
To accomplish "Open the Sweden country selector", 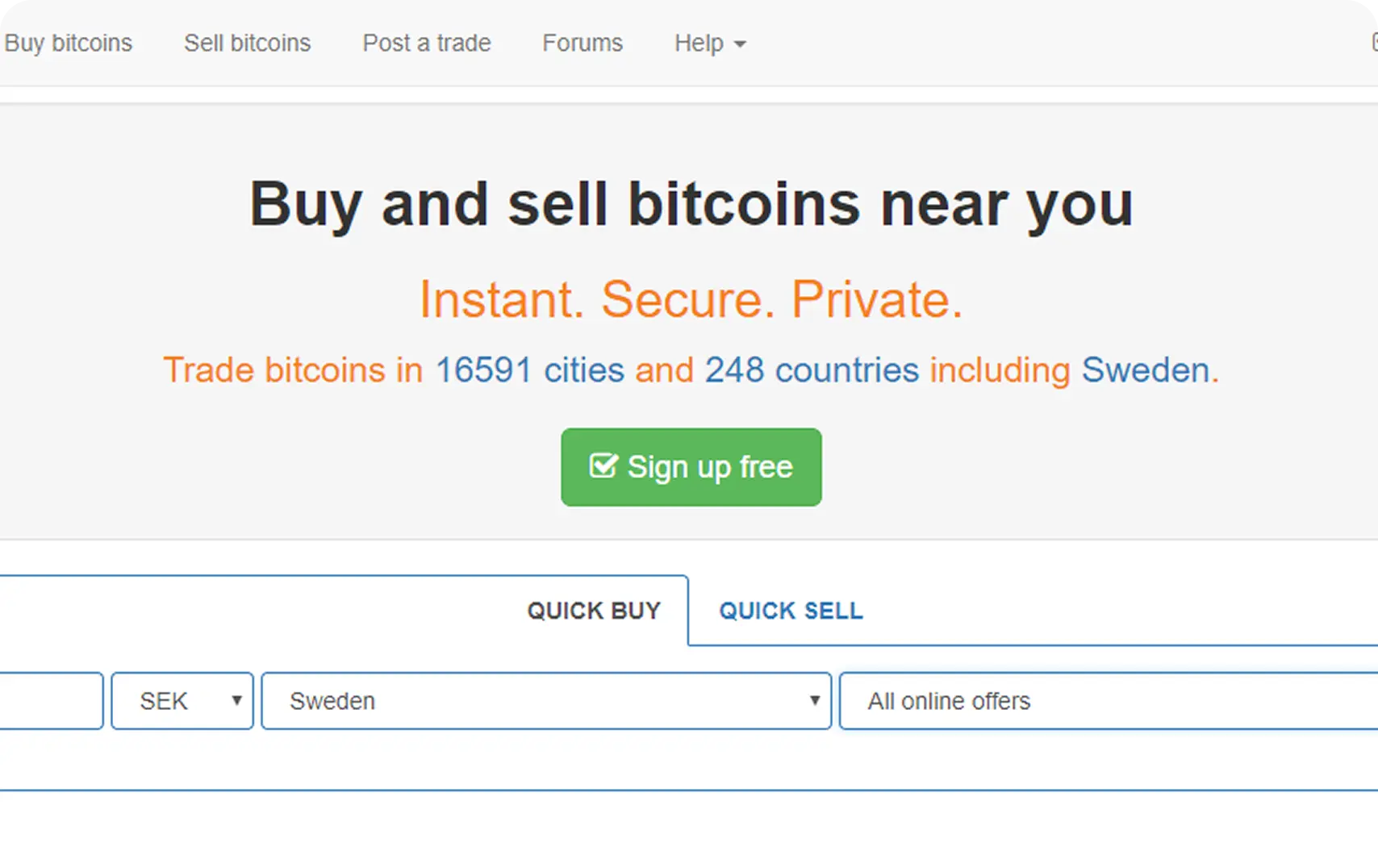I will 545,700.
